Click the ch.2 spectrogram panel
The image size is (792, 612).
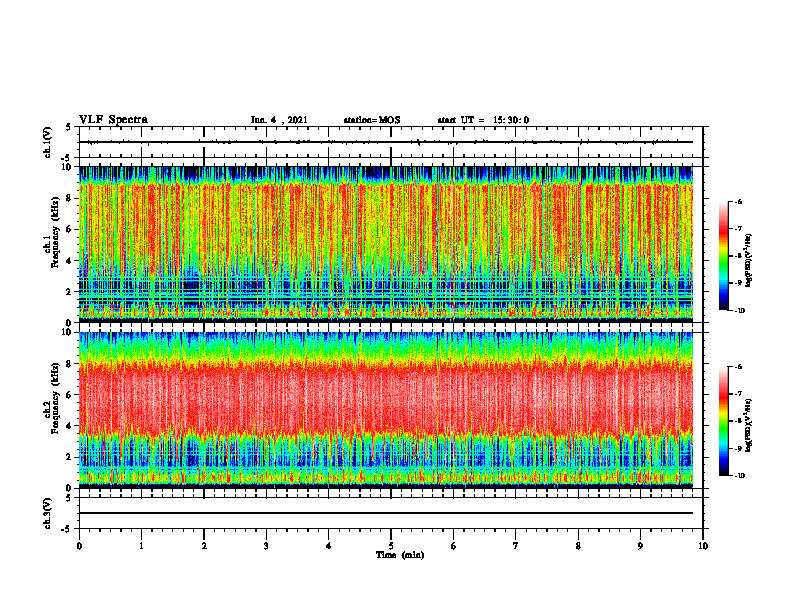(386, 410)
